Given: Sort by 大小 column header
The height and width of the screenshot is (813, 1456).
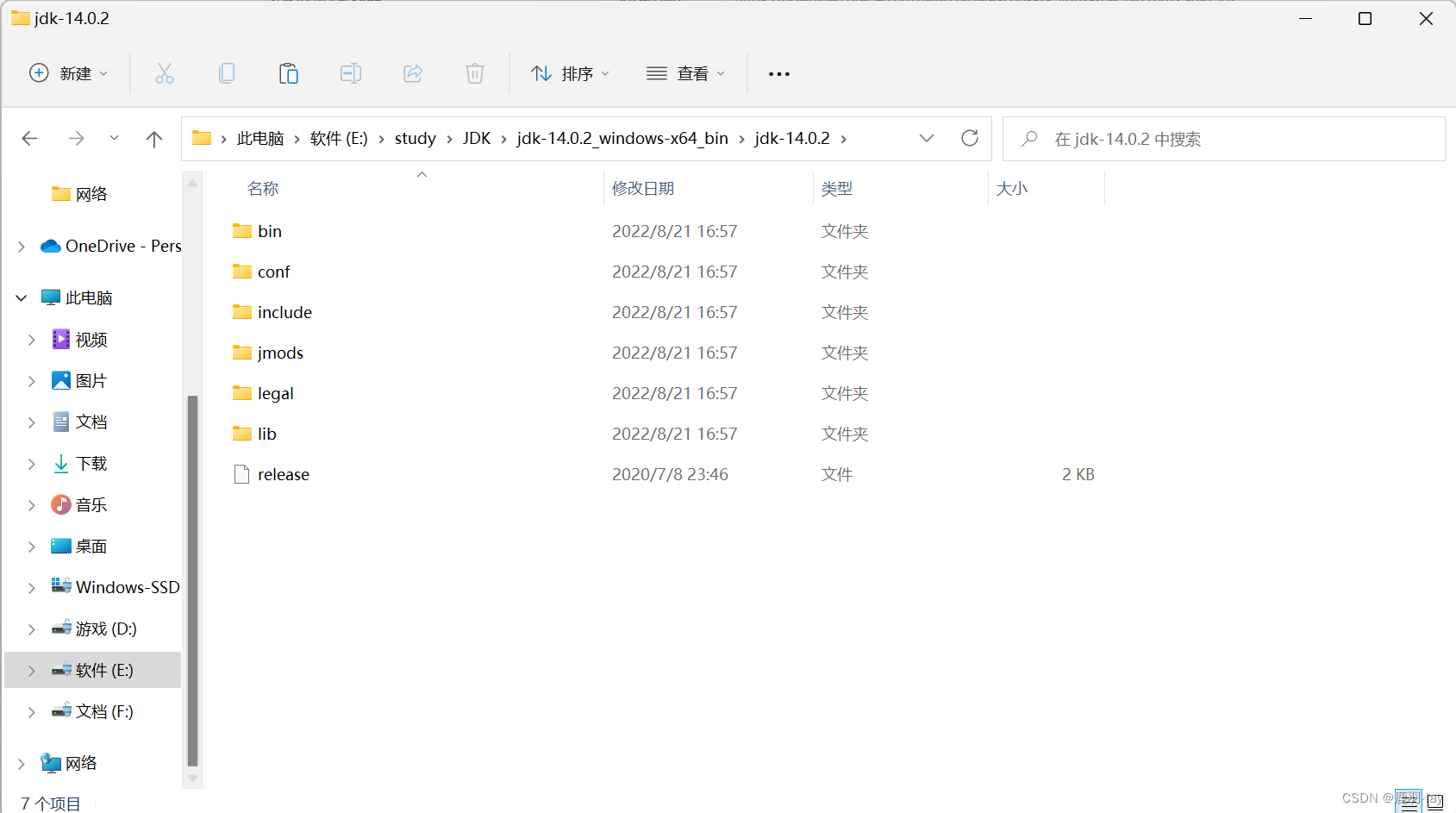Looking at the screenshot, I should (1012, 189).
